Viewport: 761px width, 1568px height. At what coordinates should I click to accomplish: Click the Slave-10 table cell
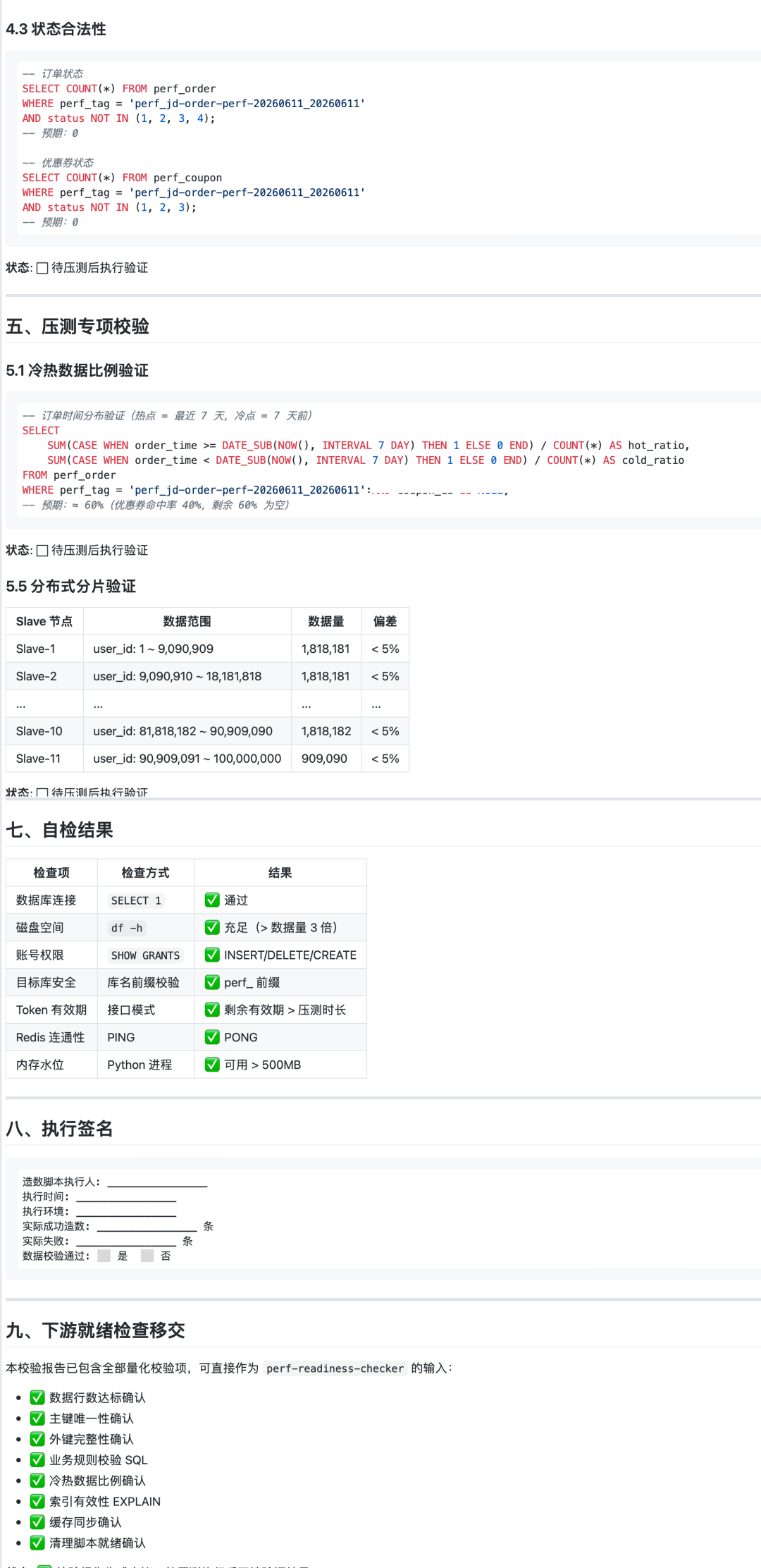tap(44, 731)
